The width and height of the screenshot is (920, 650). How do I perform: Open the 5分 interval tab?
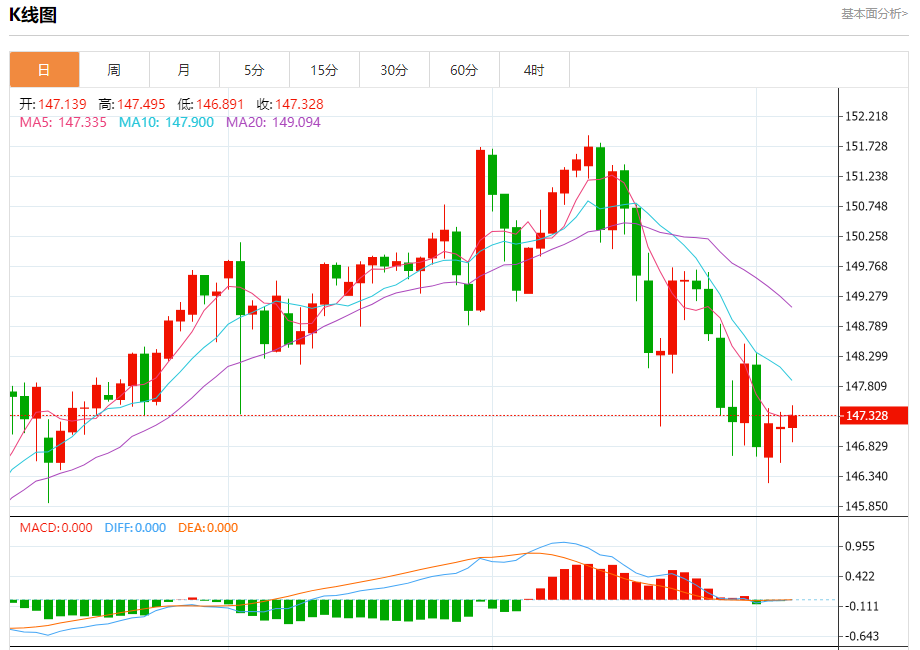click(x=254, y=70)
